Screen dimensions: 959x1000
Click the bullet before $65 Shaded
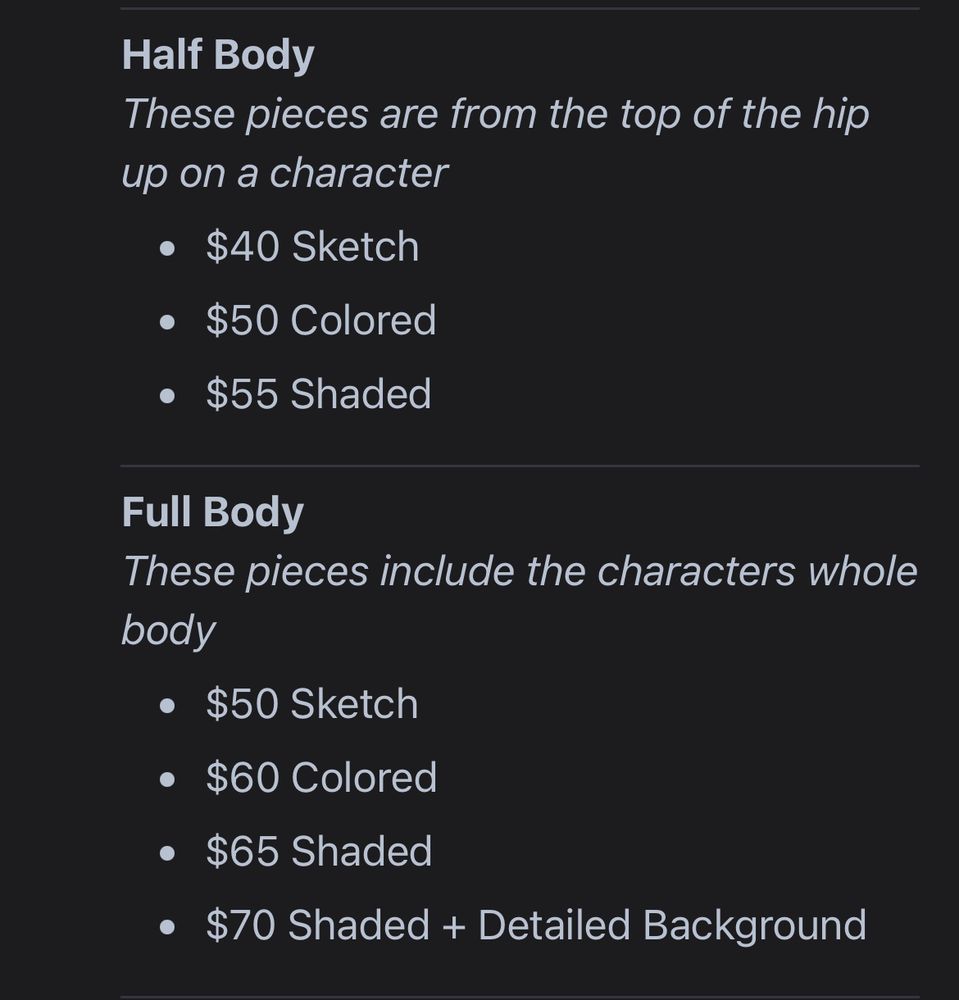coord(167,853)
